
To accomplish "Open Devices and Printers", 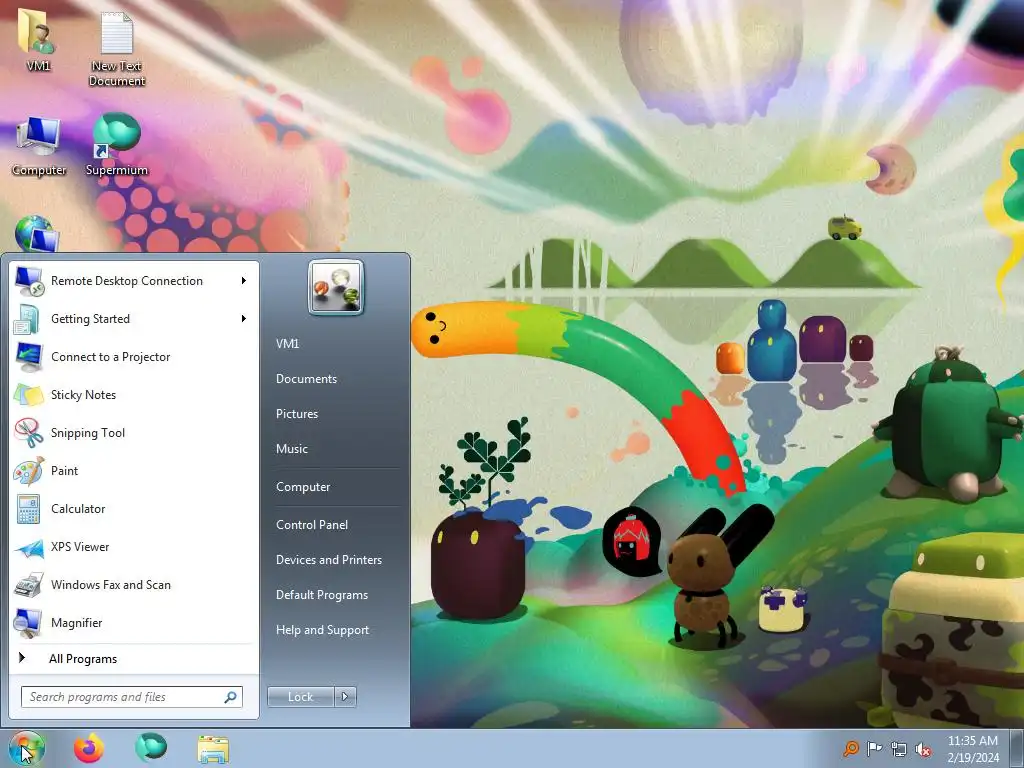I will pos(328,560).
